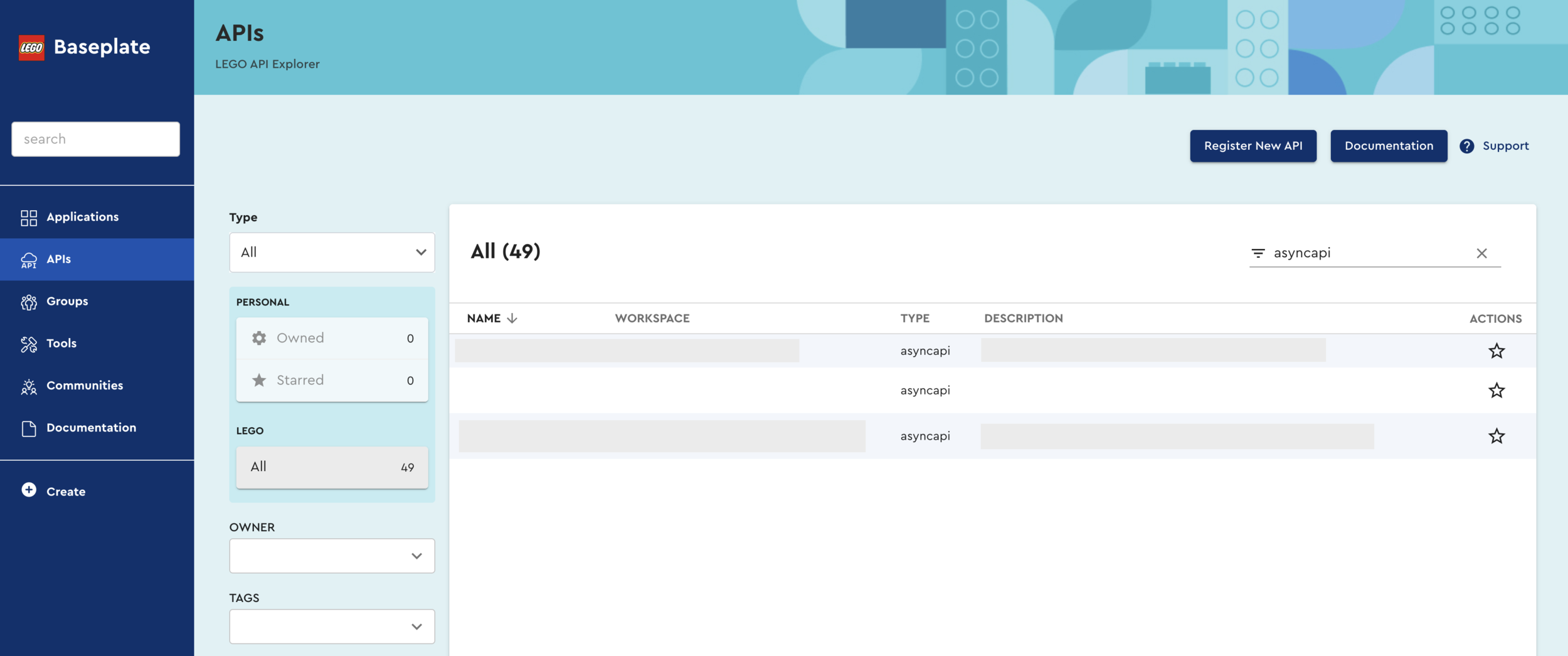Edit the asyncapi filter text field

[1370, 253]
